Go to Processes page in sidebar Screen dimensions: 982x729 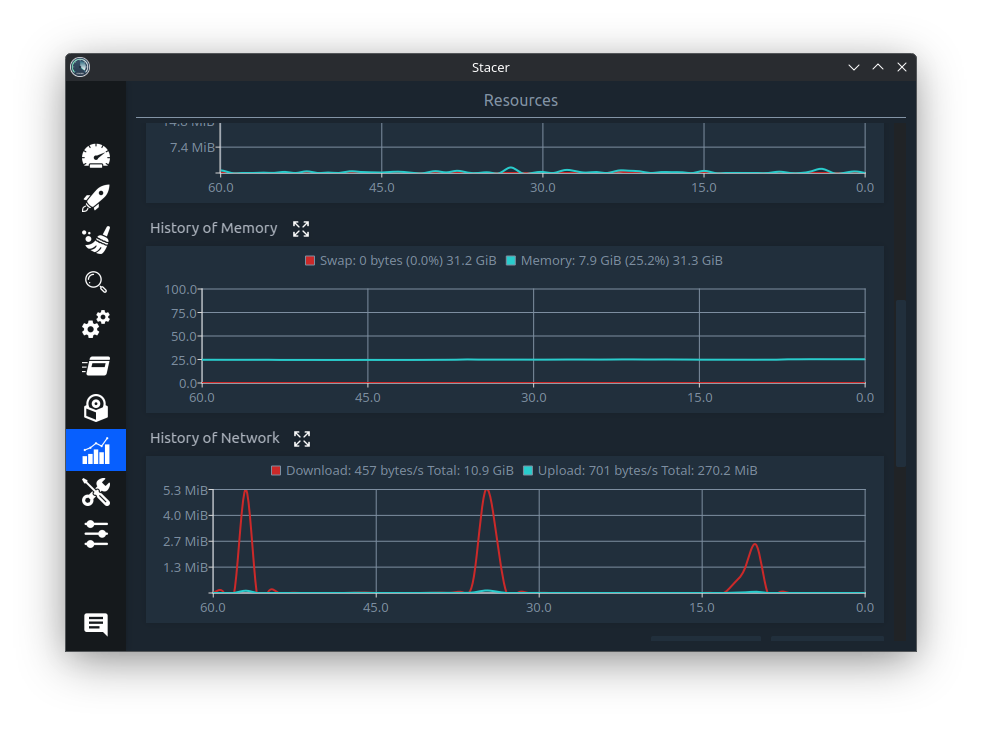pos(96,366)
